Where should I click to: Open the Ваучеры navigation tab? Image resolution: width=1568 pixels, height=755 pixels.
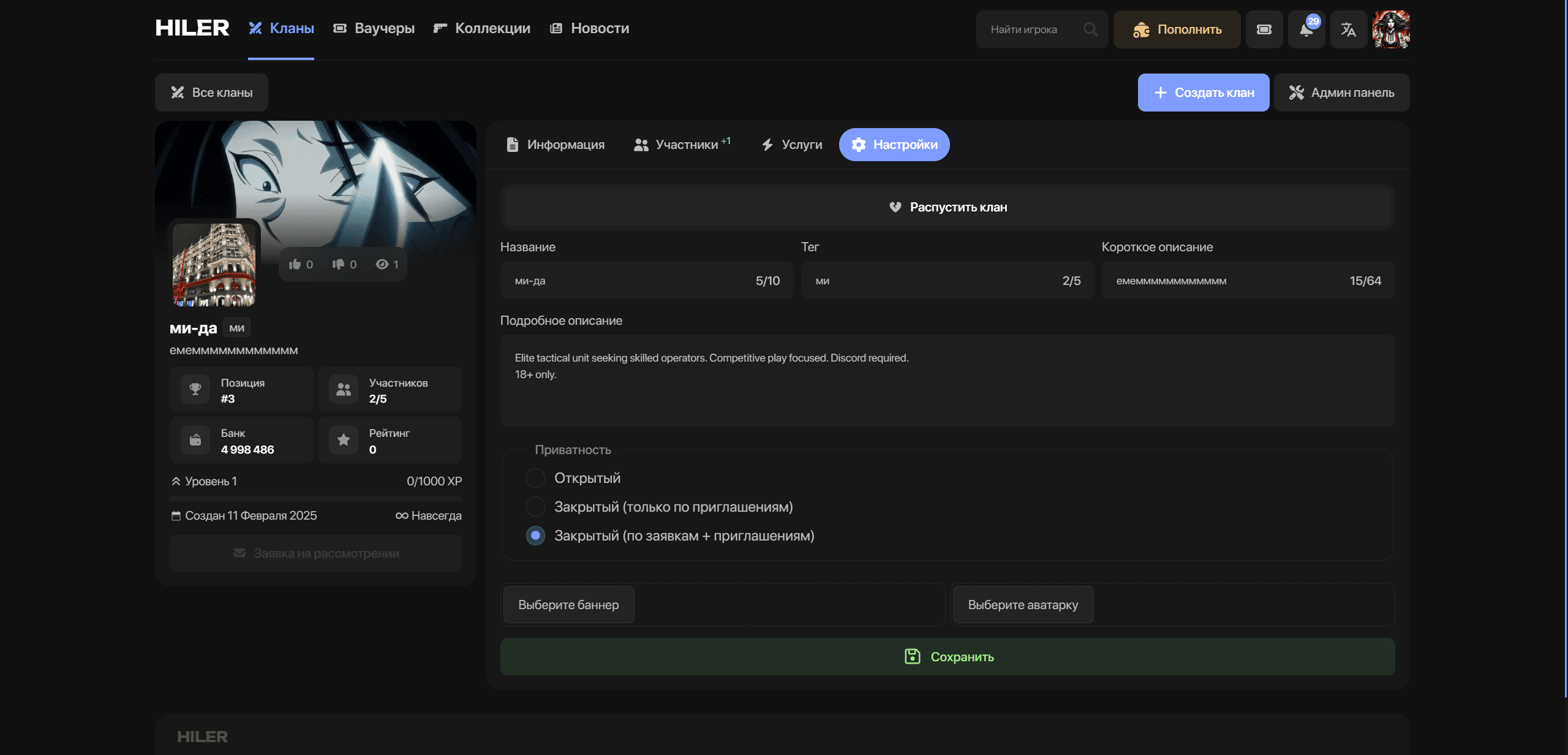click(374, 28)
